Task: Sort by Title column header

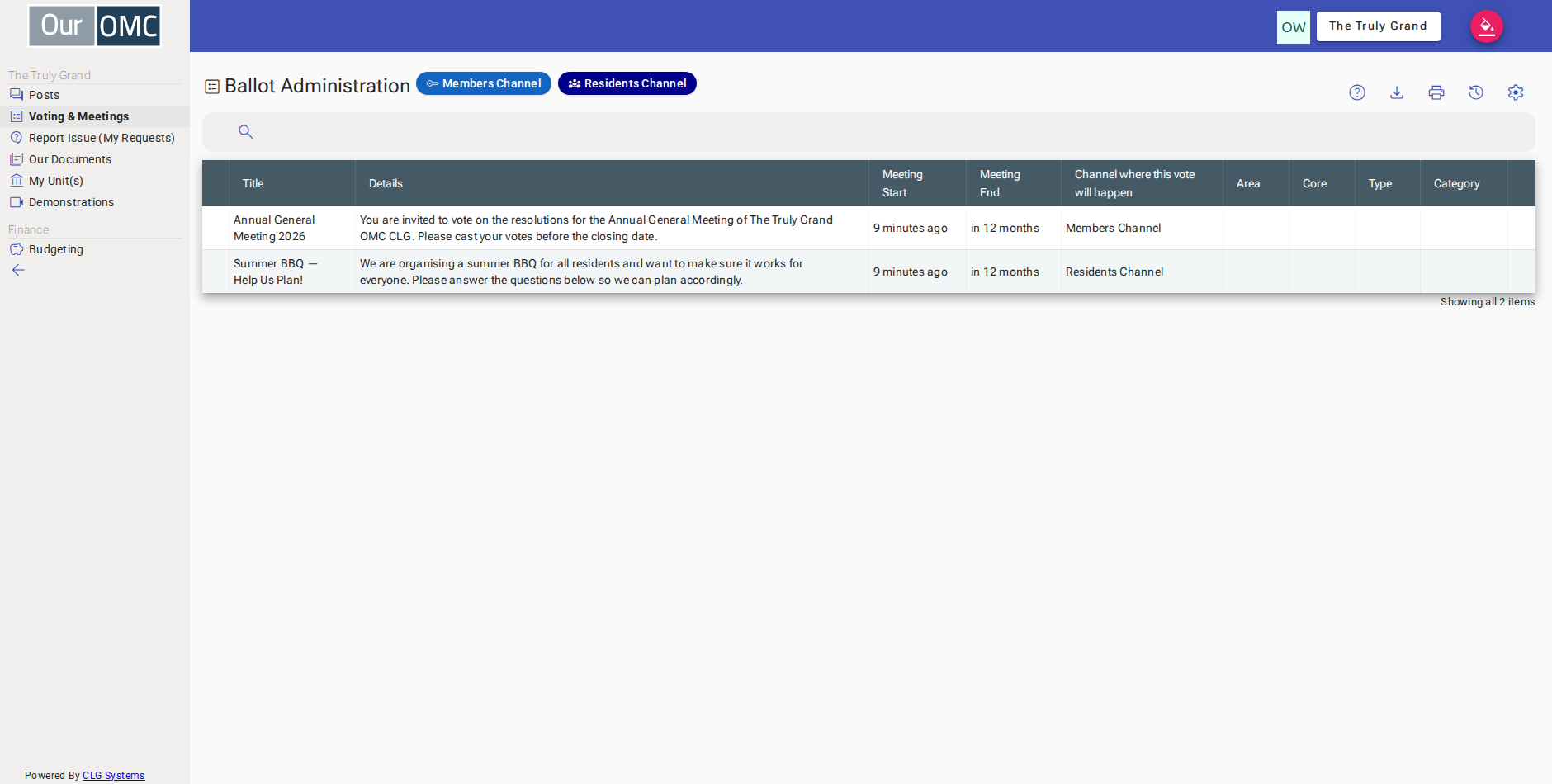Action: click(292, 183)
